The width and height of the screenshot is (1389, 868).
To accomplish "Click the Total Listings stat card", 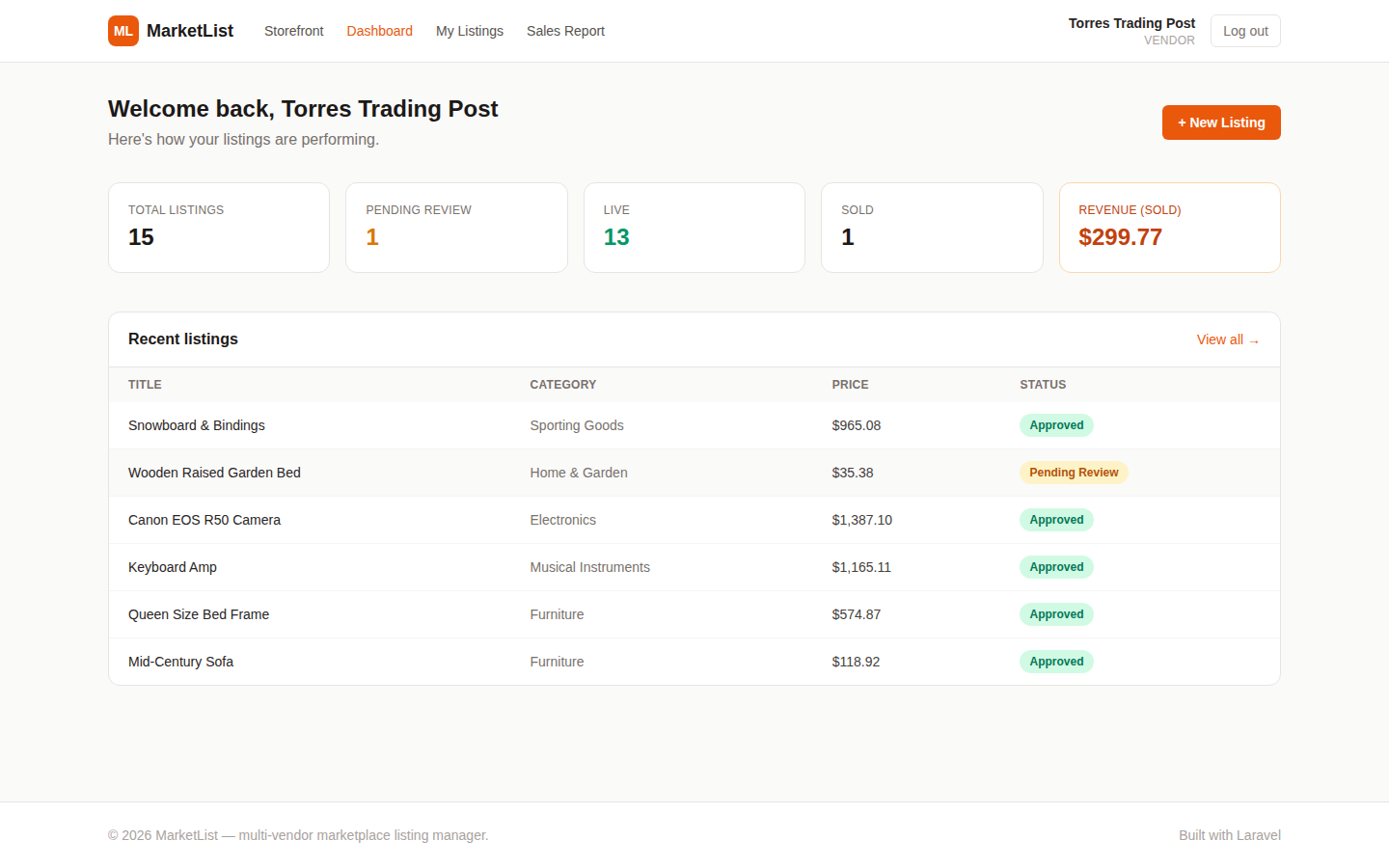I will [x=219, y=228].
